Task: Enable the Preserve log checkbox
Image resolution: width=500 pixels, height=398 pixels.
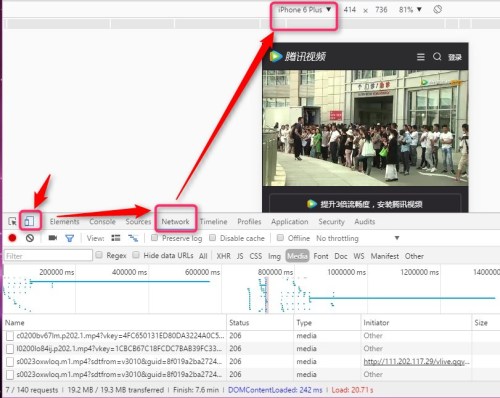Action: [154, 238]
